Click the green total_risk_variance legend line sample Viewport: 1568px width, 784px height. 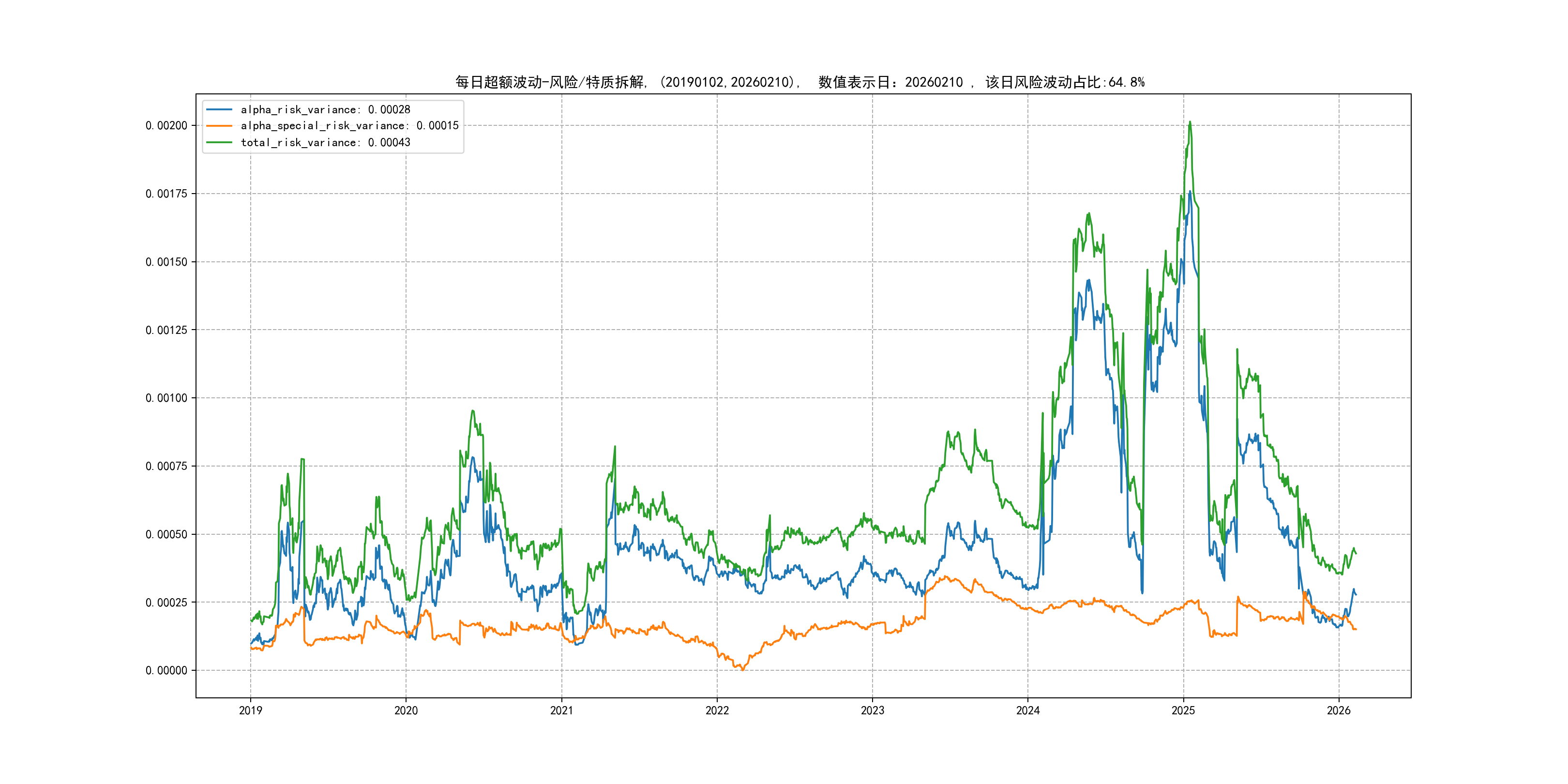219,142
